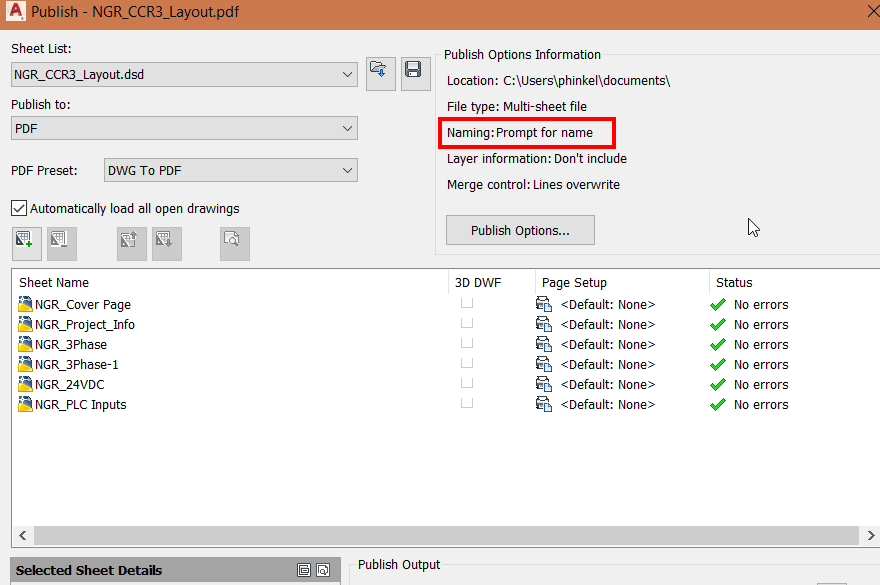
Task: Move the selected sheet down
Action: pyautogui.click(x=164, y=243)
